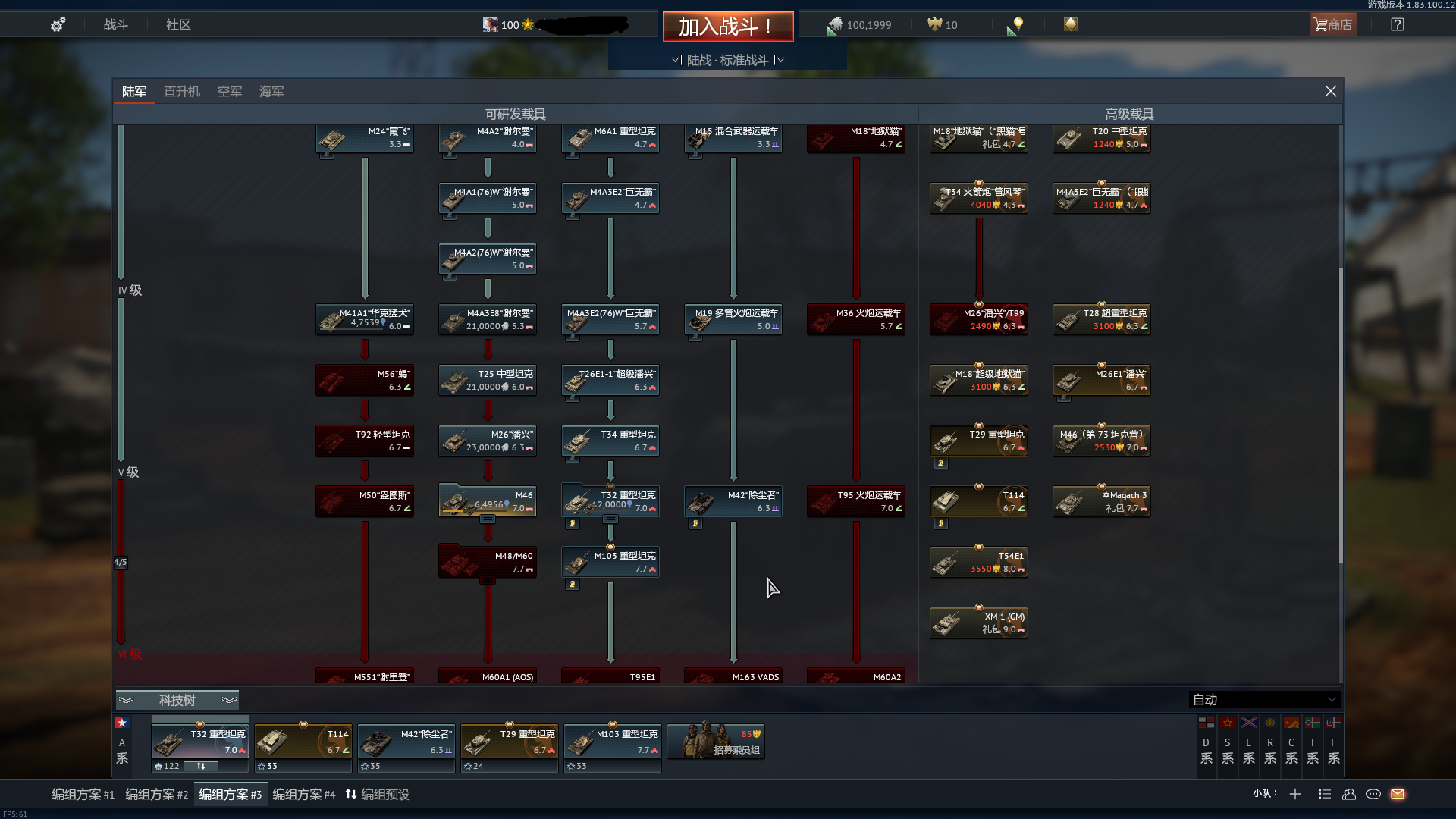Switch to the 空军 tab

[230, 92]
